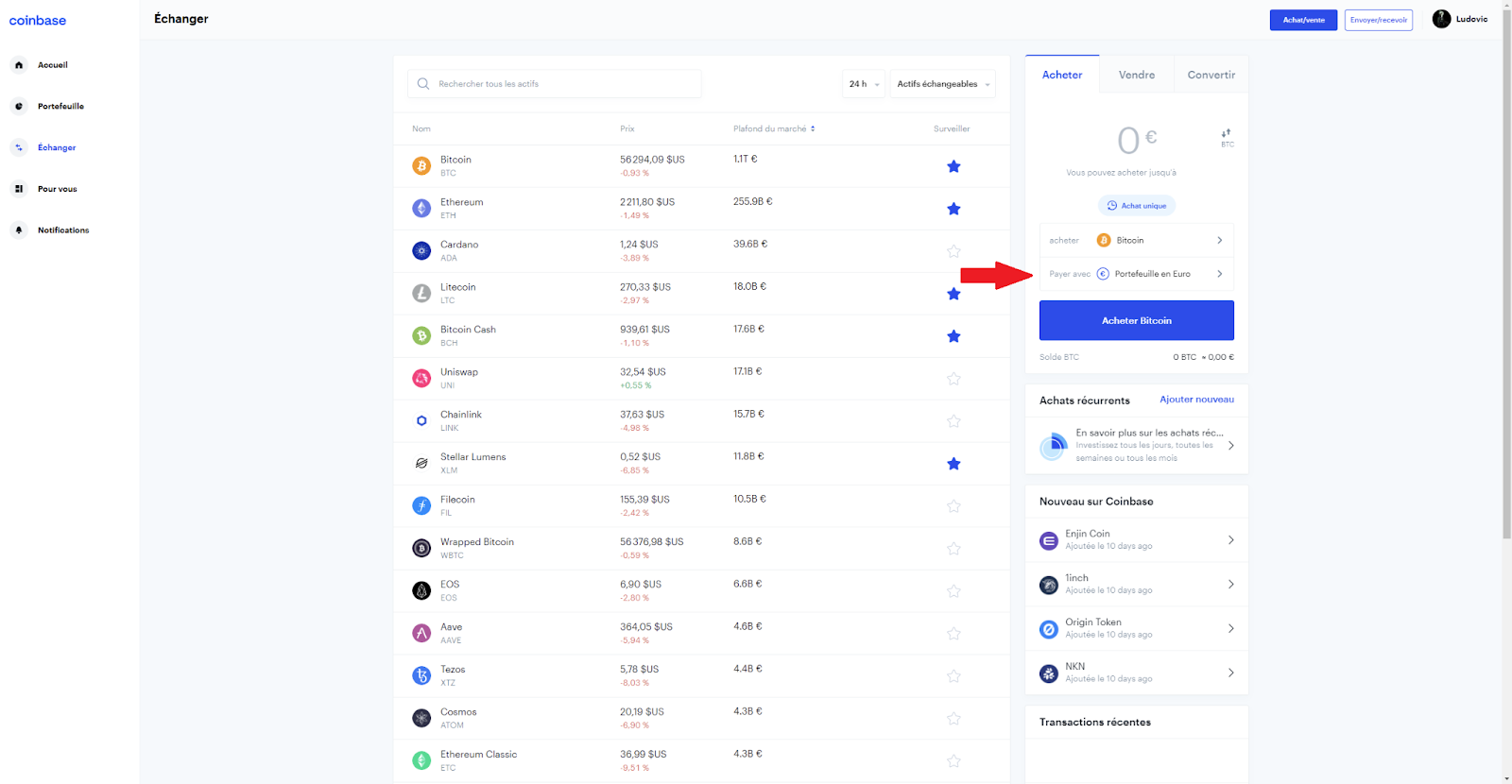
Task: Click the Cosmos coin icon
Action: click(421, 719)
